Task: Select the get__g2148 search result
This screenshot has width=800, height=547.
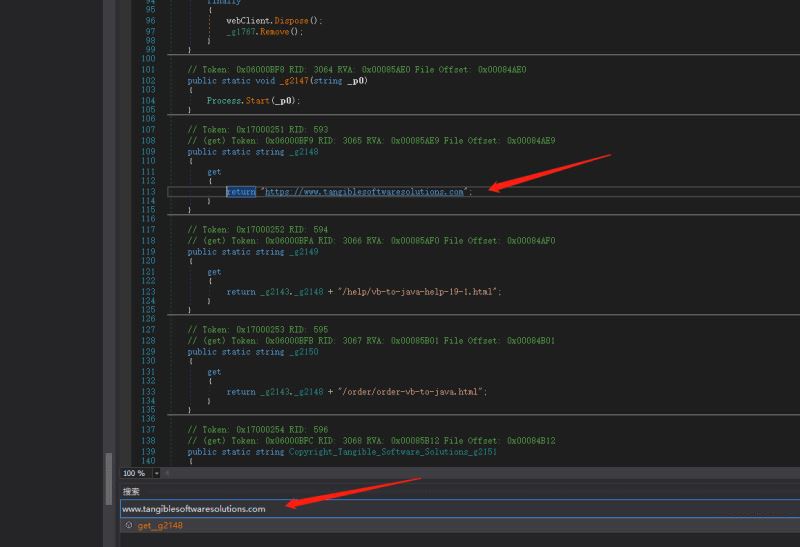Action: coord(160,526)
